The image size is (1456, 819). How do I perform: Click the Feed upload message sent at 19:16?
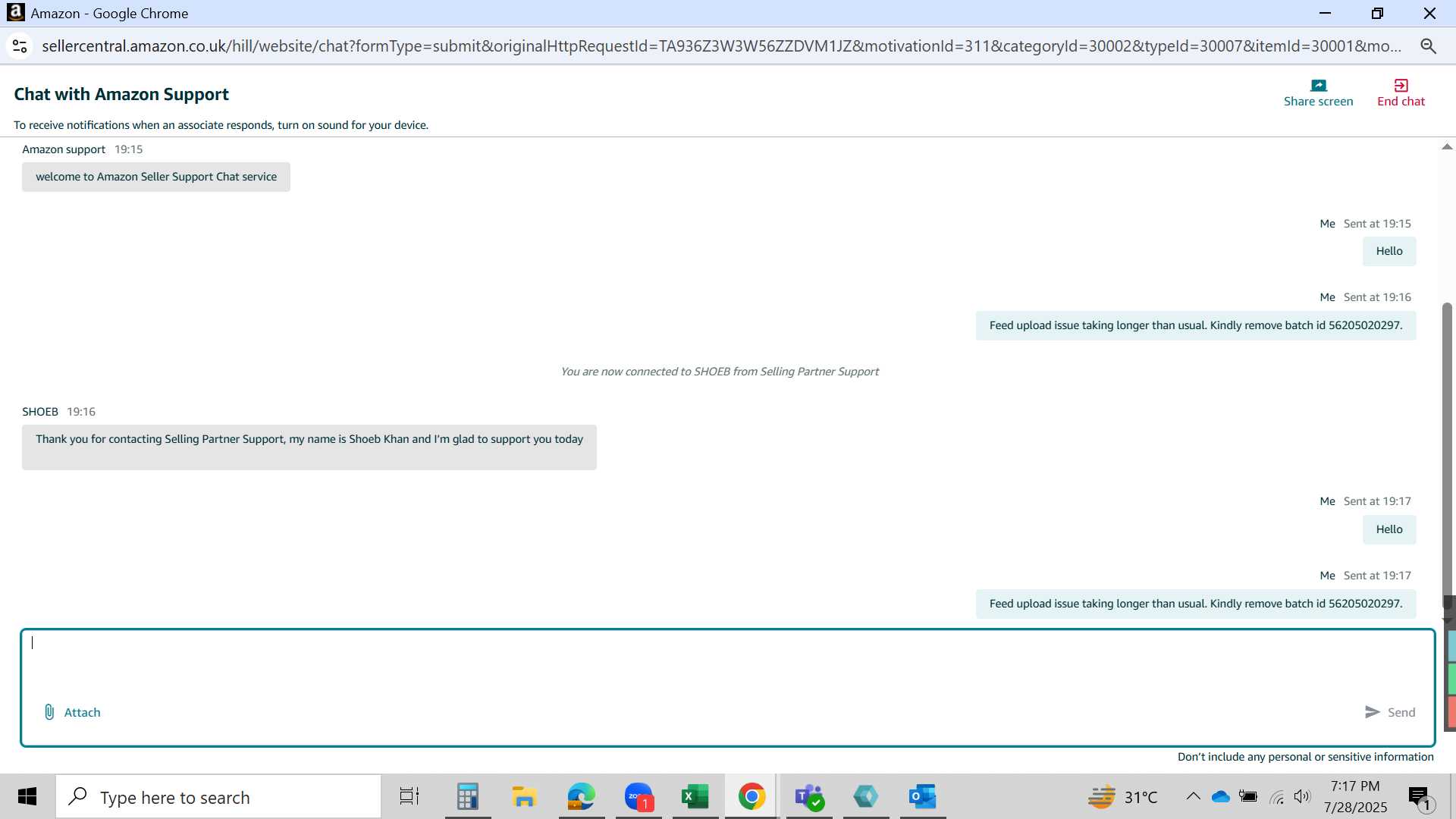coord(1196,325)
